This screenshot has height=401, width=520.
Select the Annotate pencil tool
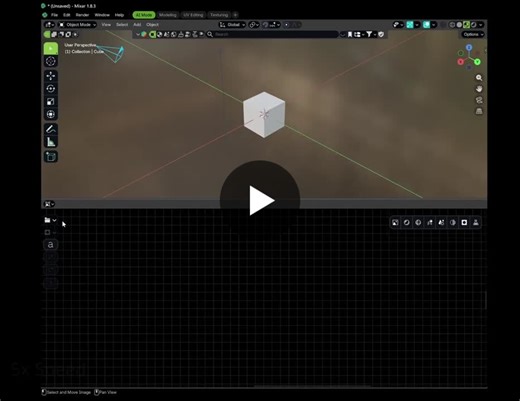51,129
